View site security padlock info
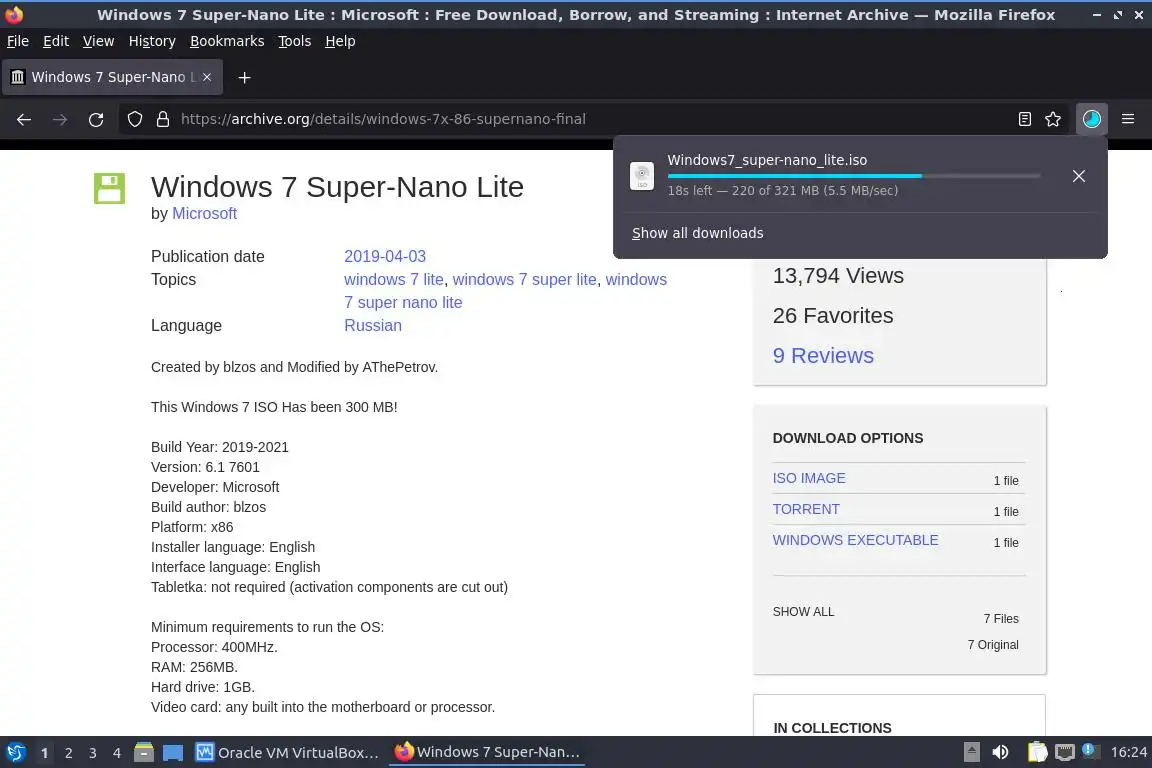Viewport: 1152px width, 768px height. pyautogui.click(x=162, y=119)
